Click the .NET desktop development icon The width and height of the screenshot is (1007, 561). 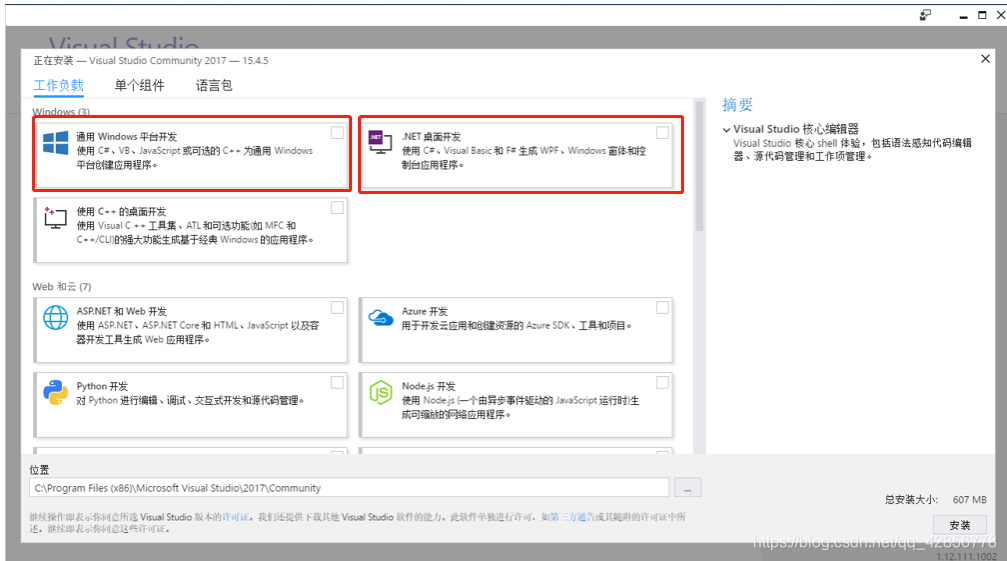(380, 142)
